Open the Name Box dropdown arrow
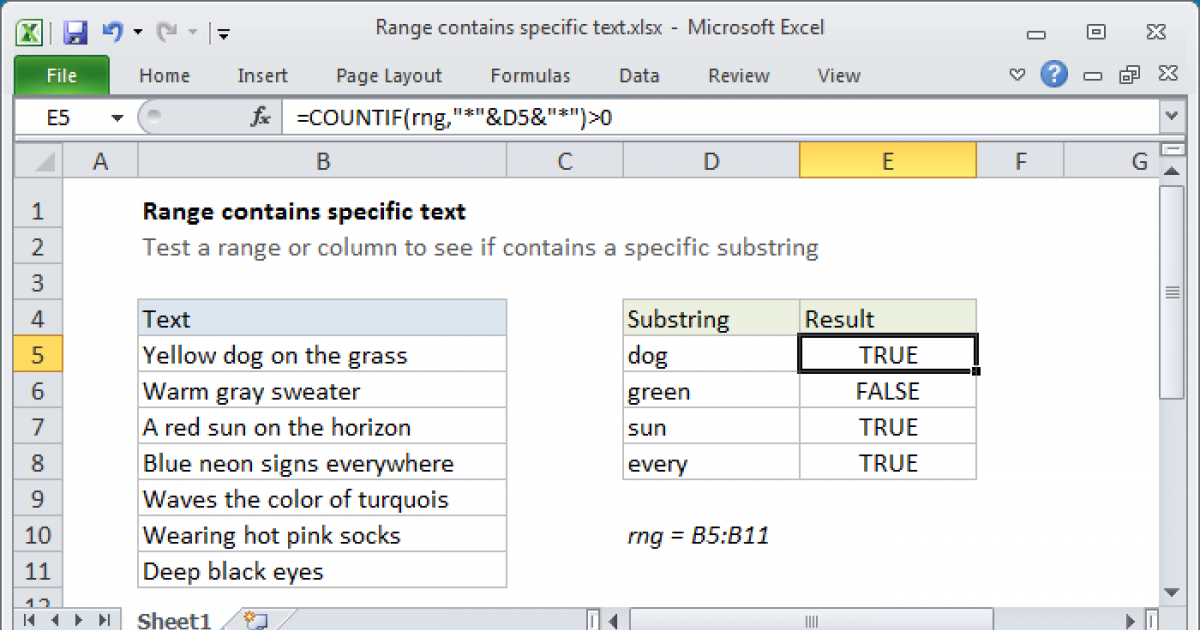The image size is (1200, 630). (x=117, y=118)
